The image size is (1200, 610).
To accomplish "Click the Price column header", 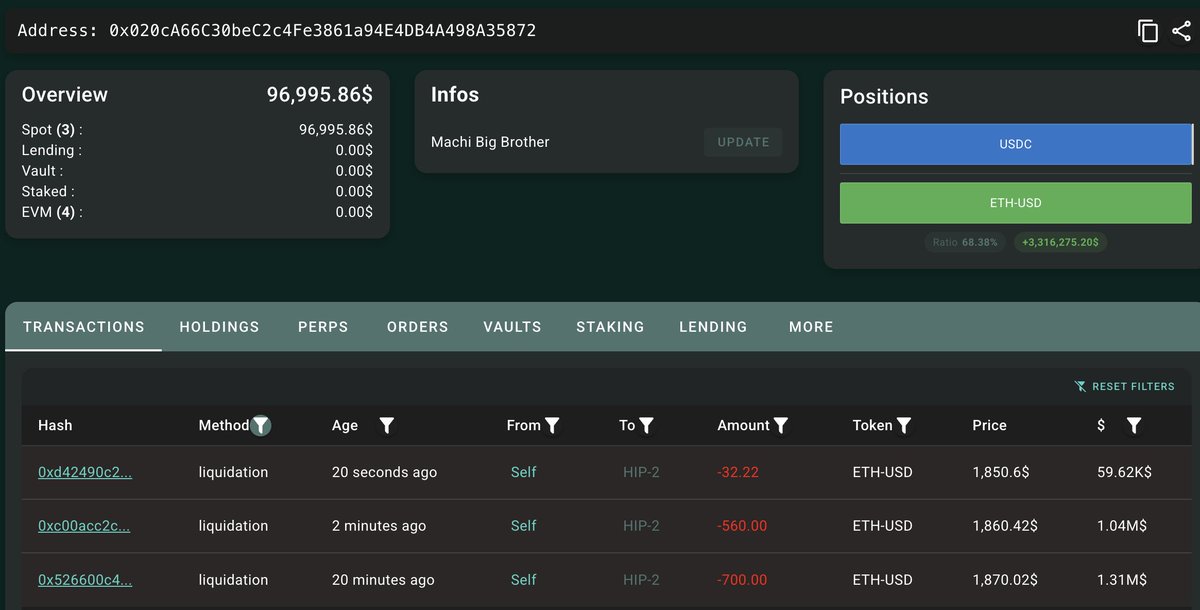I will [989, 425].
